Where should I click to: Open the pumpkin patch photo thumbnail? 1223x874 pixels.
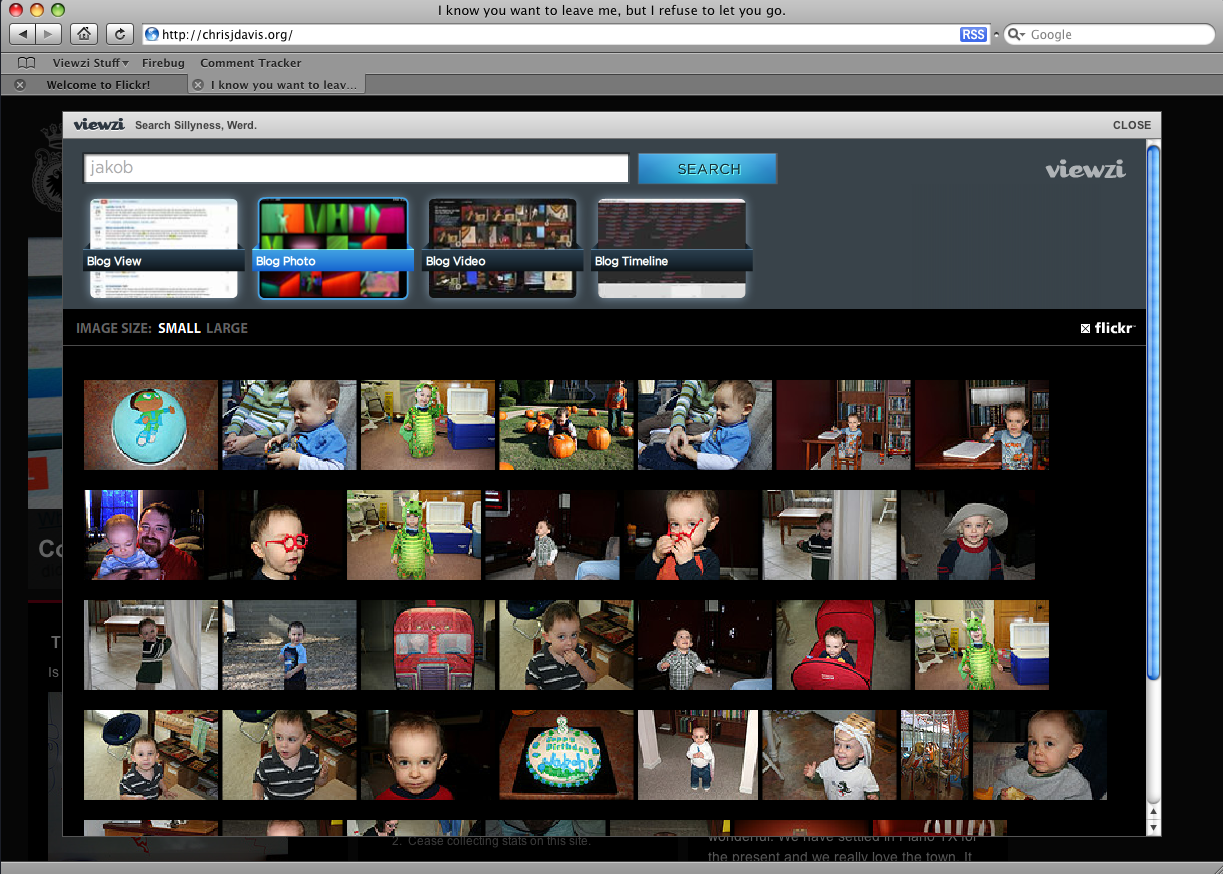(x=566, y=425)
